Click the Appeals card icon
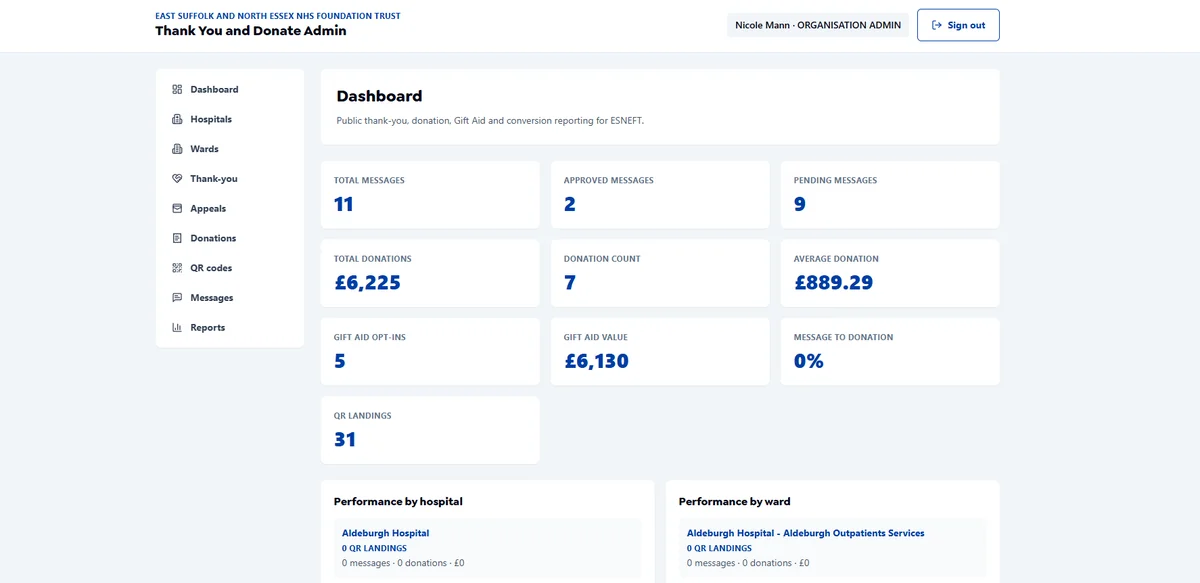This screenshot has height=583, width=1200. pos(177,209)
